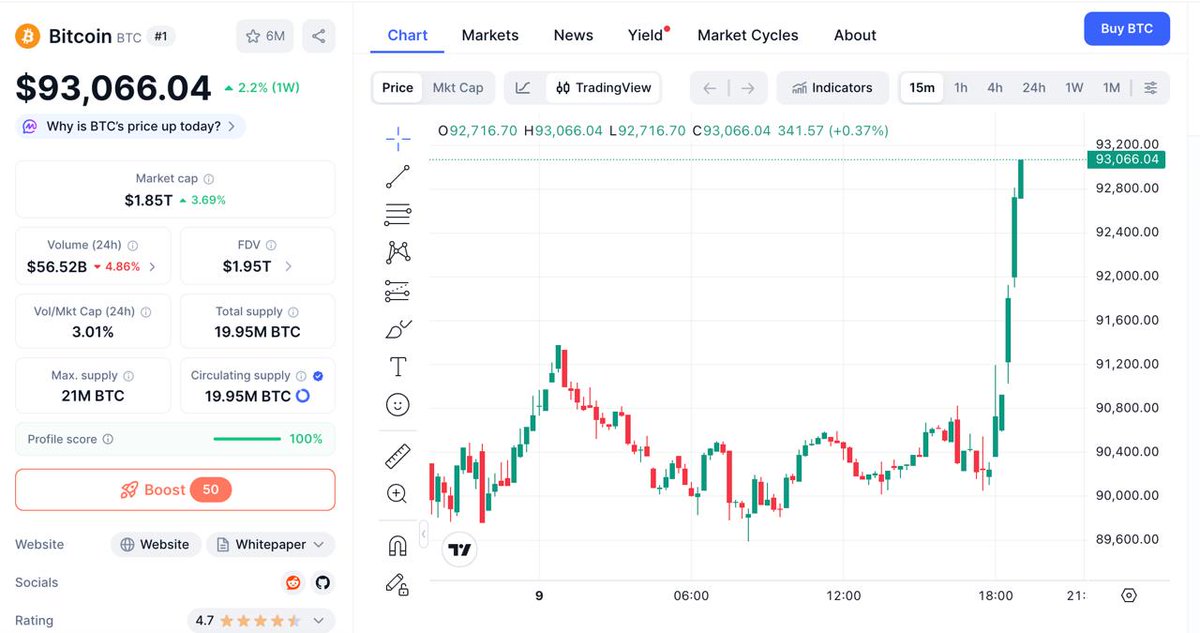Select the ruler measure tool
The image size is (1200, 633).
click(398, 457)
